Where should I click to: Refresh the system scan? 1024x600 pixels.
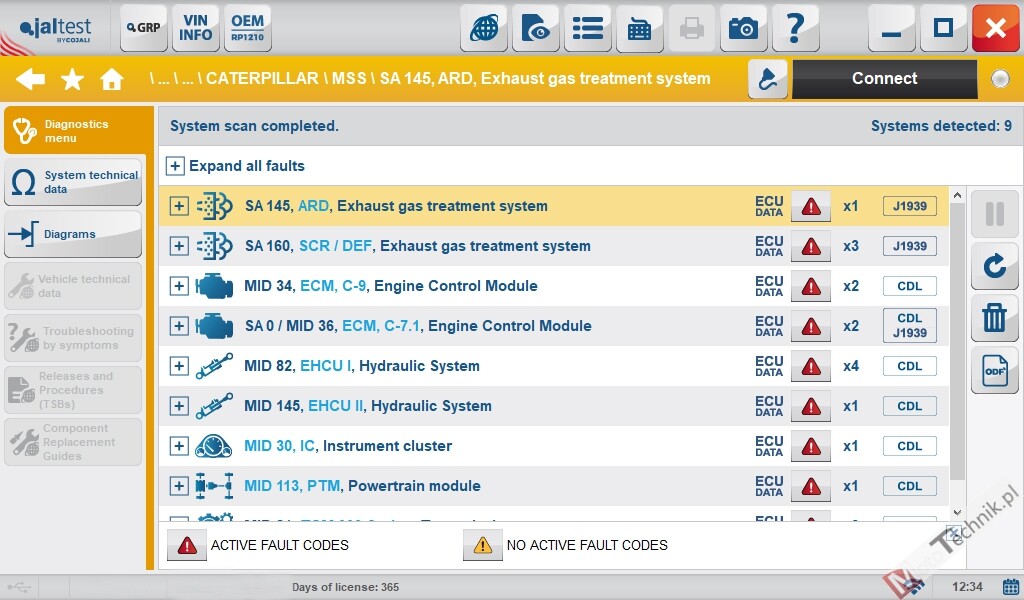pyautogui.click(x=995, y=266)
